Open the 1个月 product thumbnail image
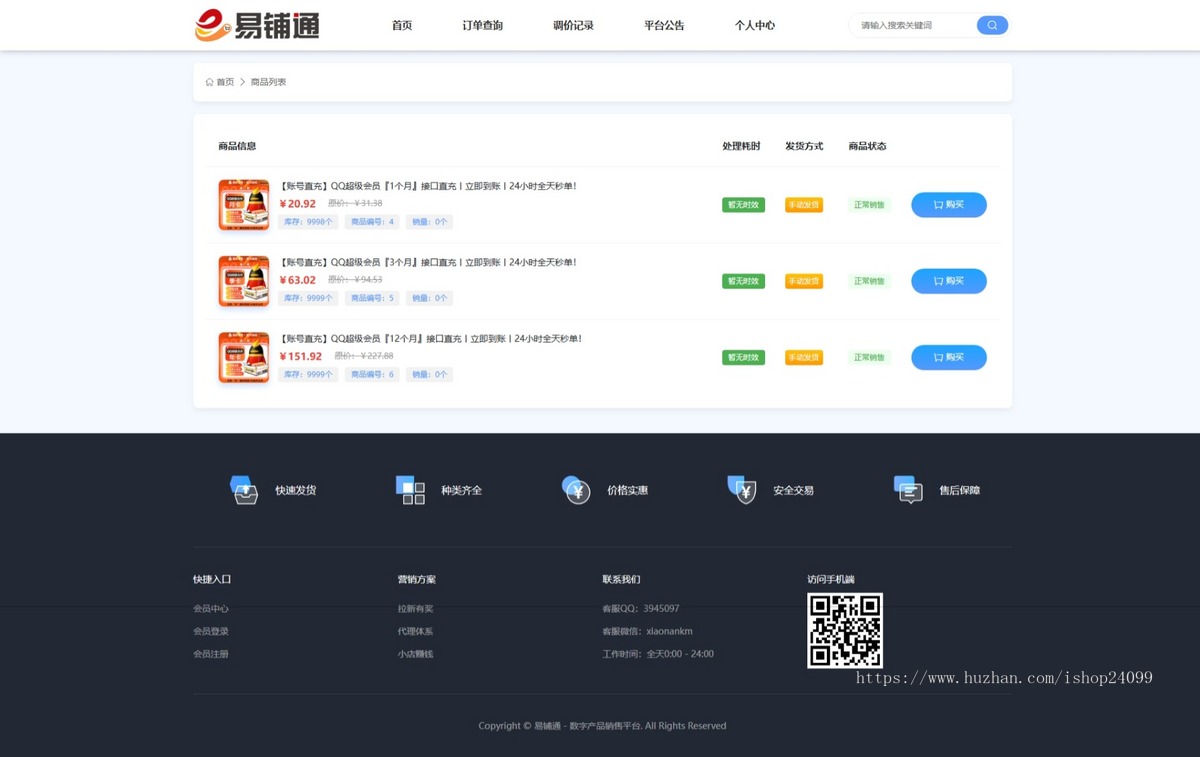Viewport: 1200px width, 757px height. coord(244,205)
